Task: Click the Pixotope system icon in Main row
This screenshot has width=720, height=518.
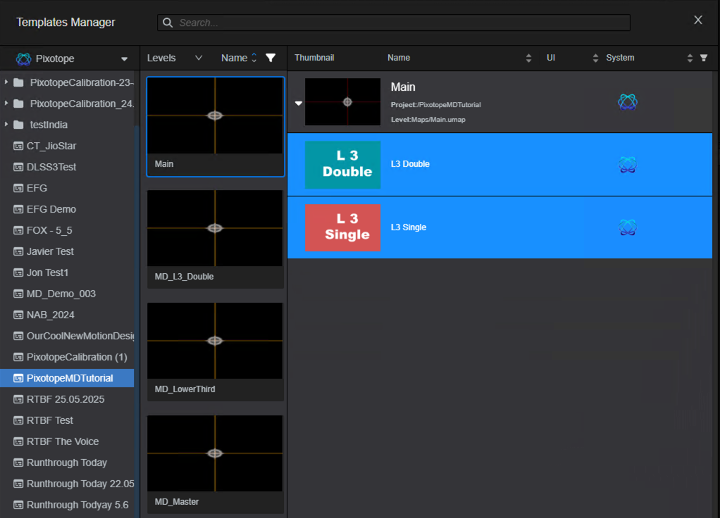Action: tap(627, 101)
